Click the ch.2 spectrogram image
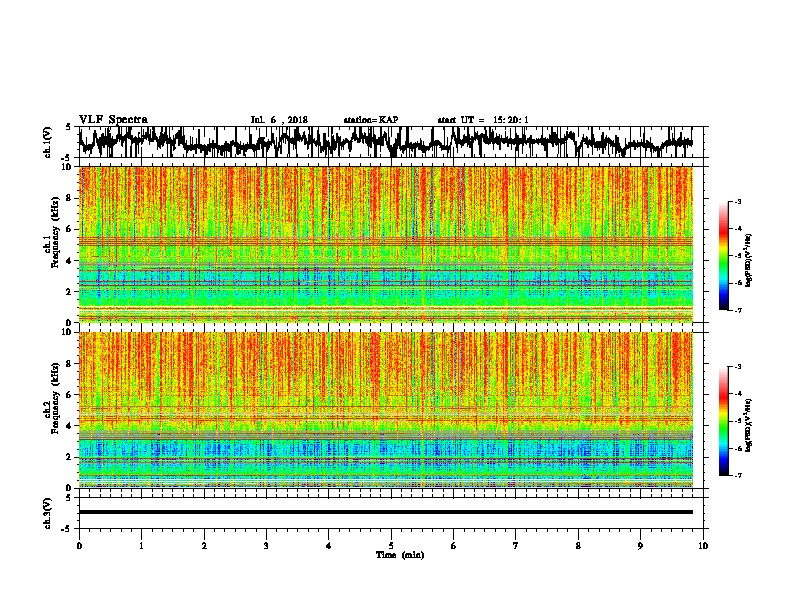Viewport: 792px width, 612px height. coord(386,410)
